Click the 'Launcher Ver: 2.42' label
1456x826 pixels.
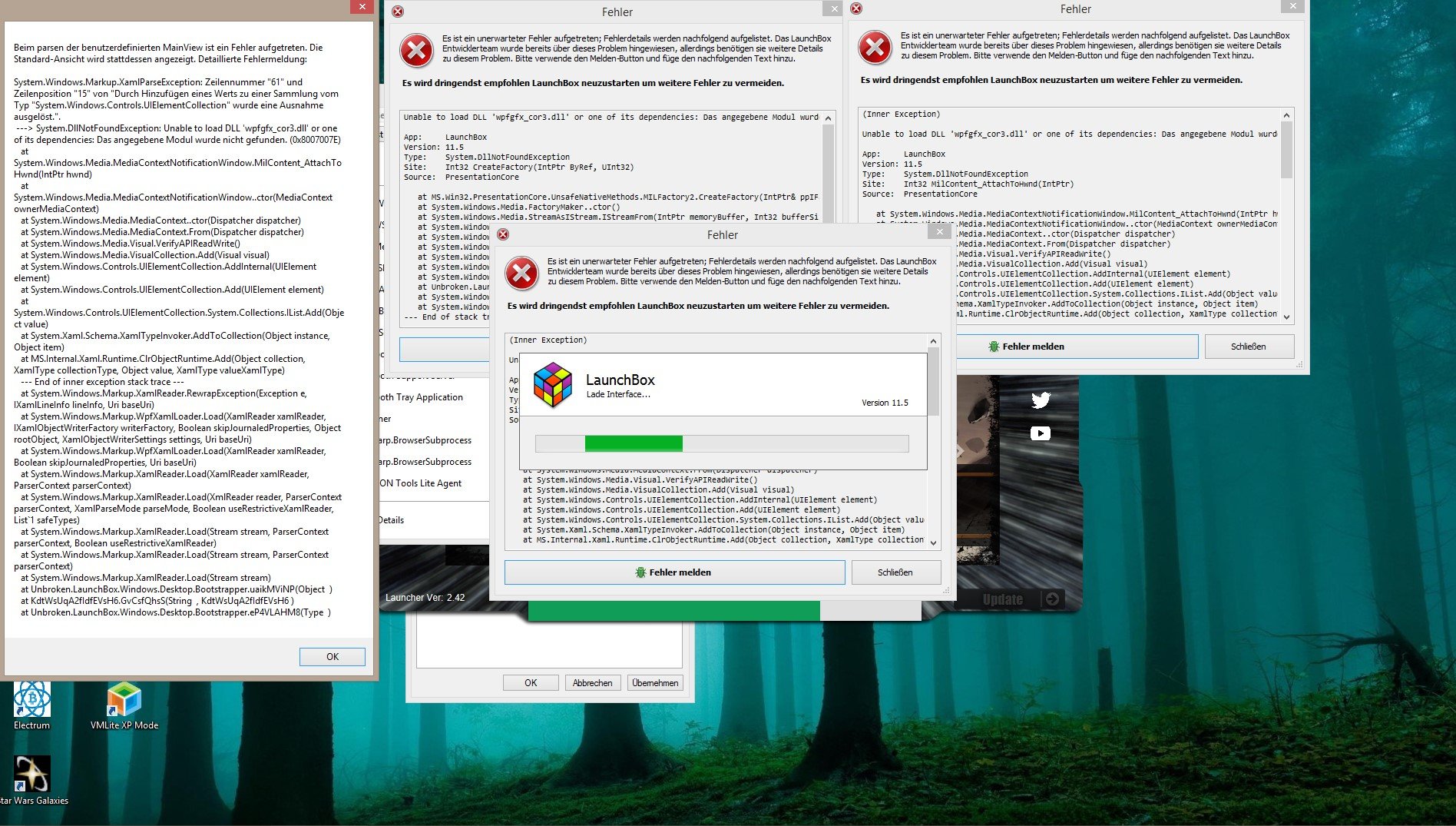[x=425, y=598]
